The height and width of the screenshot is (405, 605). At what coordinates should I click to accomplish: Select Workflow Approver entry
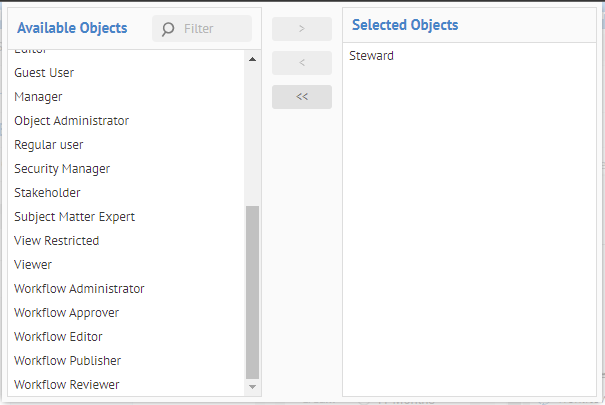67,313
